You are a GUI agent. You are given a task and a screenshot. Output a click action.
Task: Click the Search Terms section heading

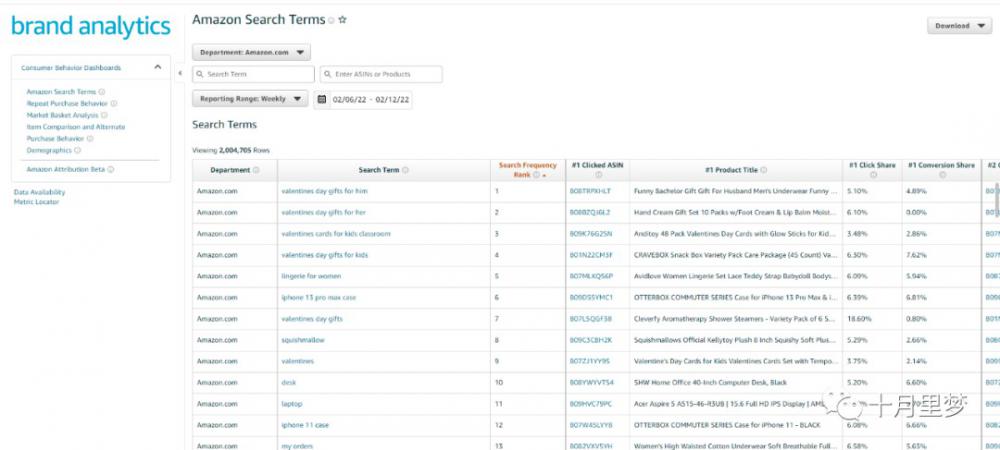click(x=224, y=125)
